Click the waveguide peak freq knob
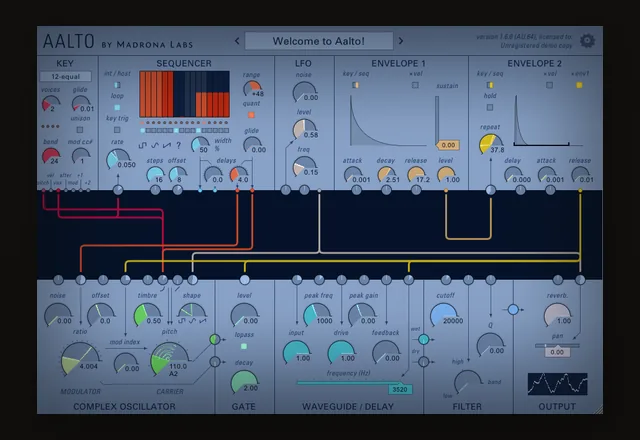640x440 pixels. (x=316, y=315)
